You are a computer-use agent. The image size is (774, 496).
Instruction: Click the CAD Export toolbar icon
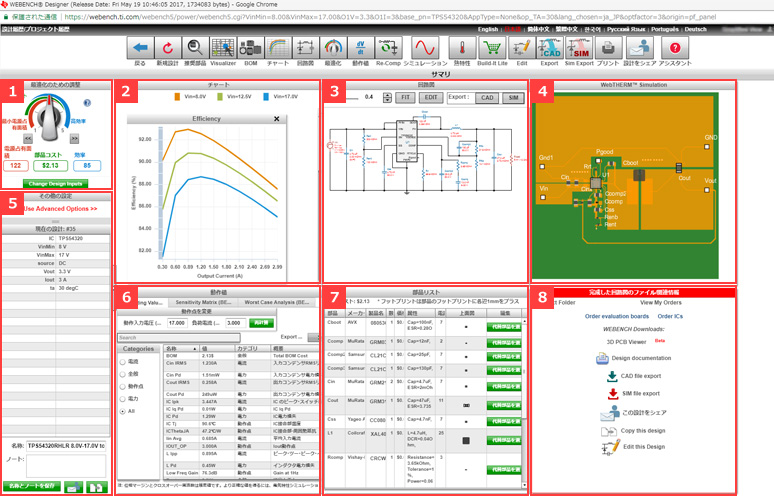[549, 48]
